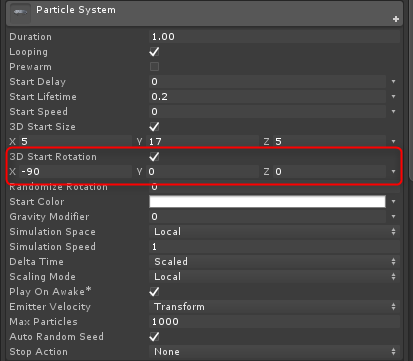Click the Duration label
The height and width of the screenshot is (361, 413).
pos(31,37)
